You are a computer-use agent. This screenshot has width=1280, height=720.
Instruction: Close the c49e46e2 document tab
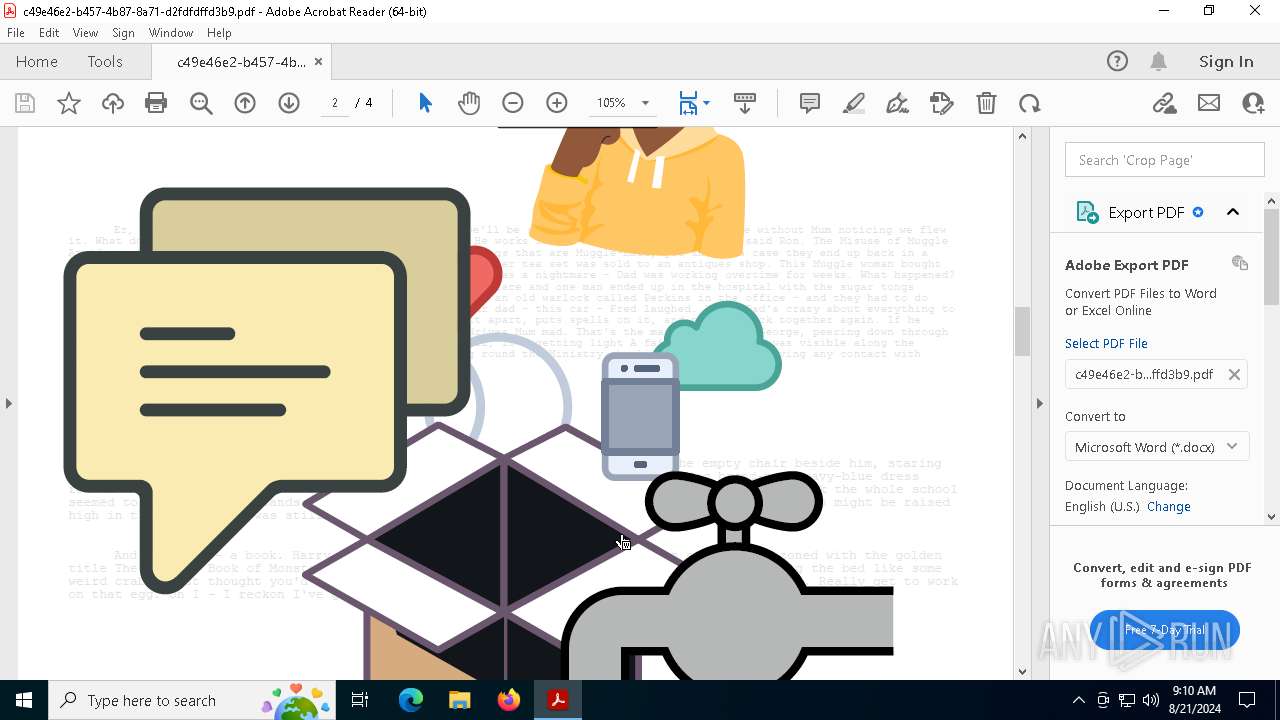(x=318, y=62)
